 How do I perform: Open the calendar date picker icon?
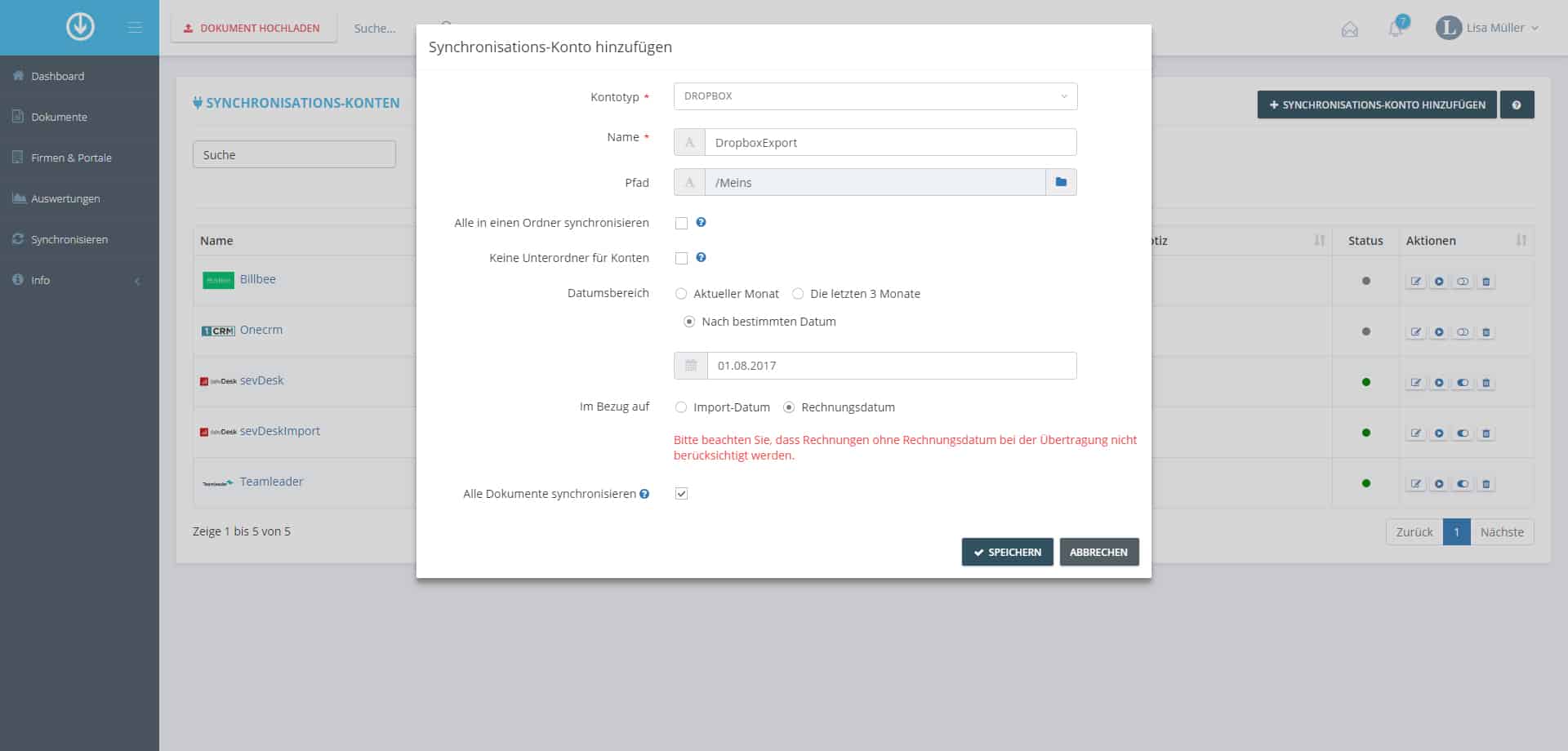click(690, 366)
